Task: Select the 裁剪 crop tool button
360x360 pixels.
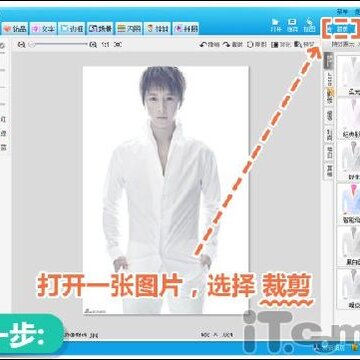Action: coord(341,28)
